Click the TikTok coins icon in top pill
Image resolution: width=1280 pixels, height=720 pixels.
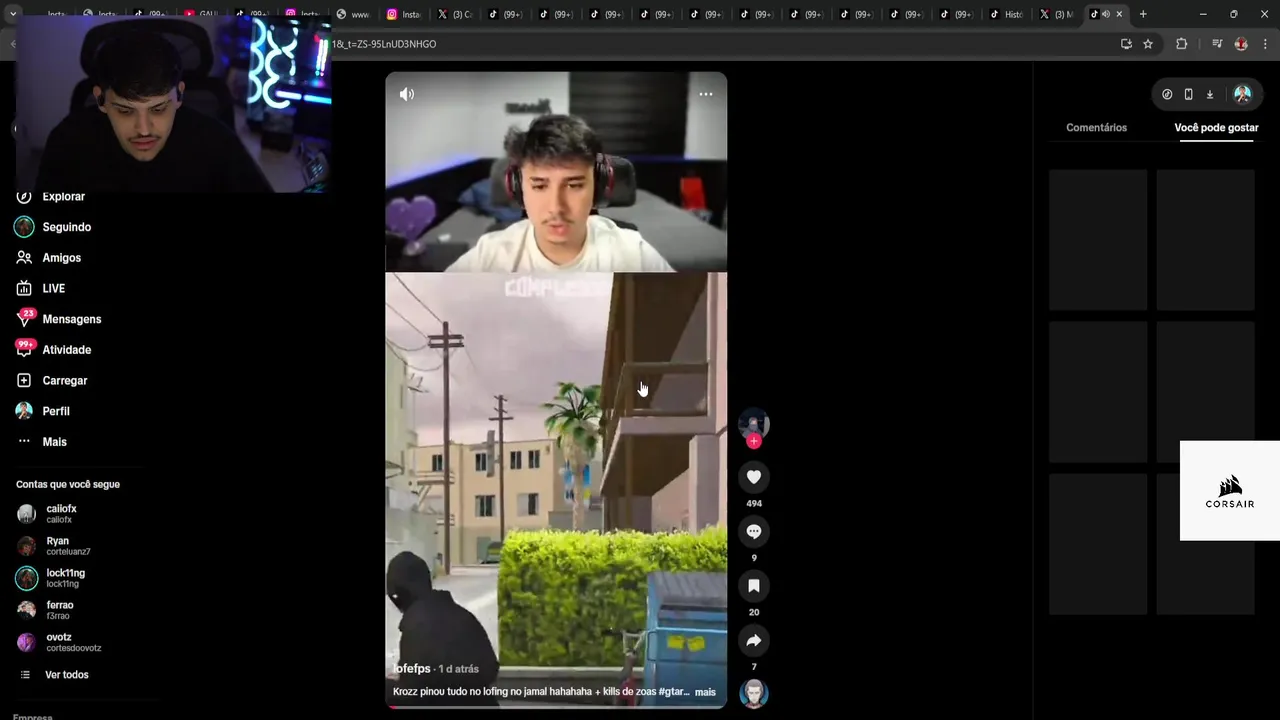pos(1167,94)
